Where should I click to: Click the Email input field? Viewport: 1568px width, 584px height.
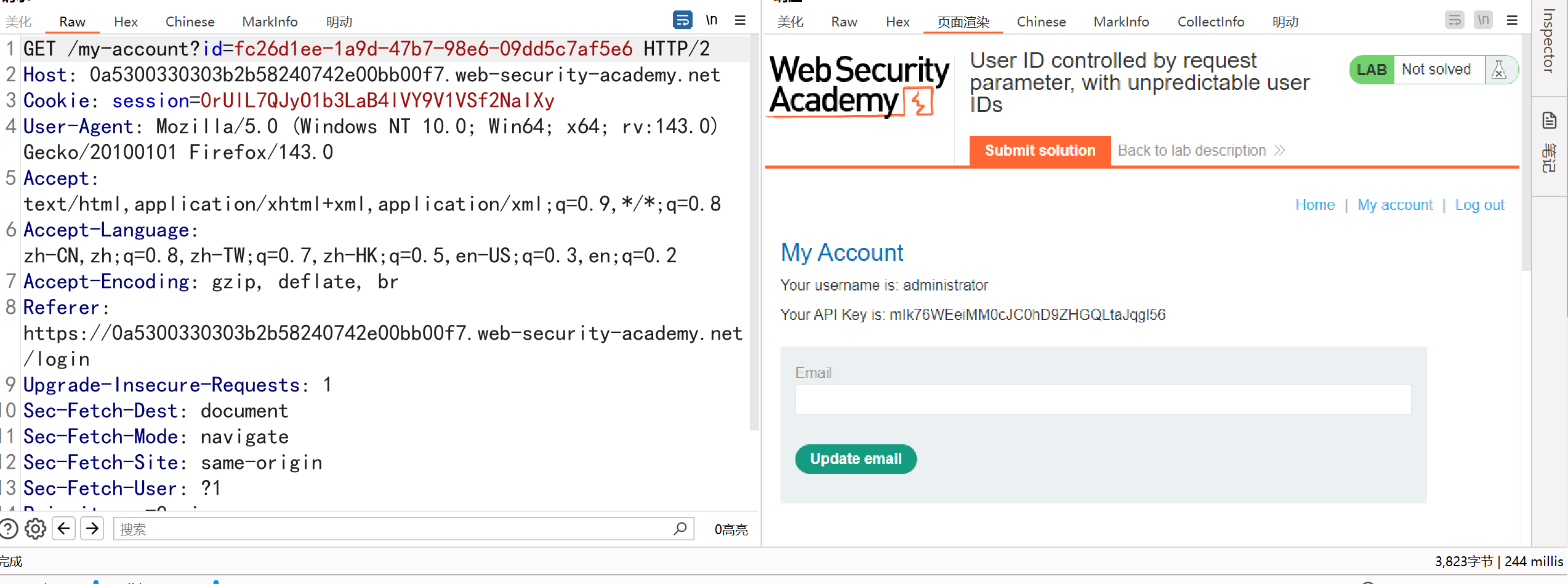(1103, 400)
